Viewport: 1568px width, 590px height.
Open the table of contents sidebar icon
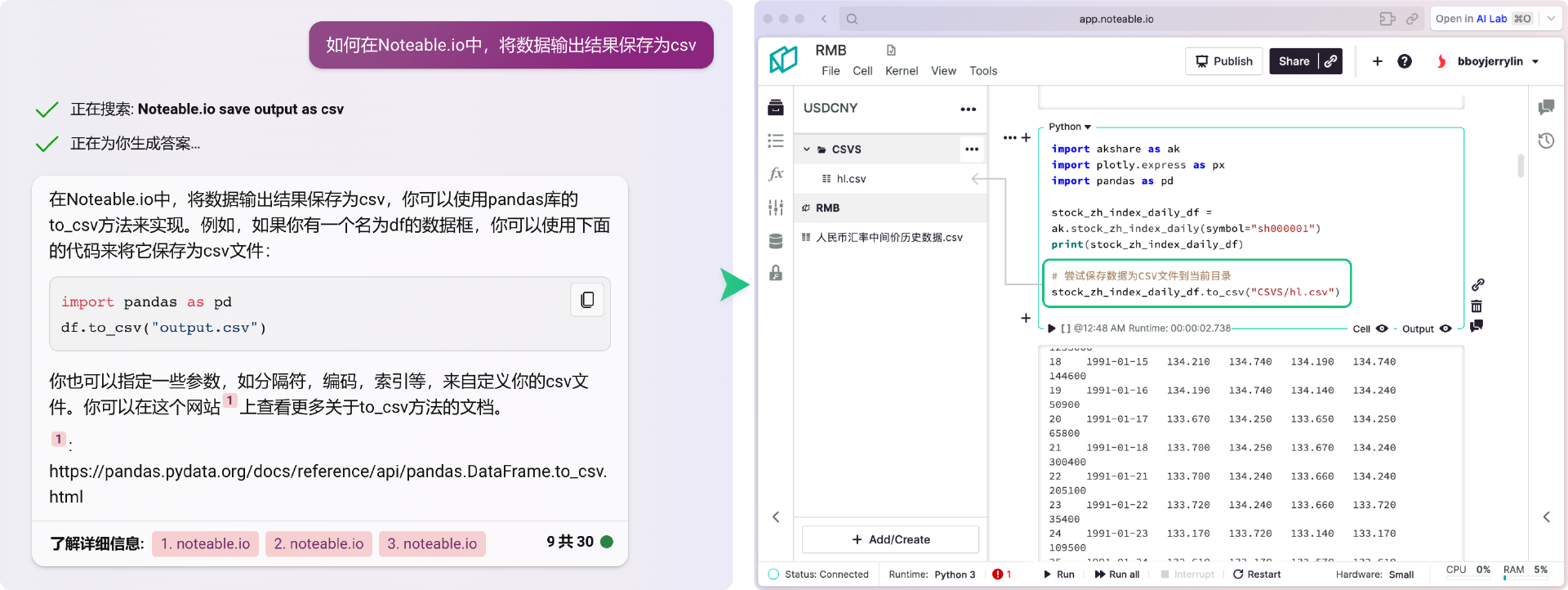click(776, 141)
